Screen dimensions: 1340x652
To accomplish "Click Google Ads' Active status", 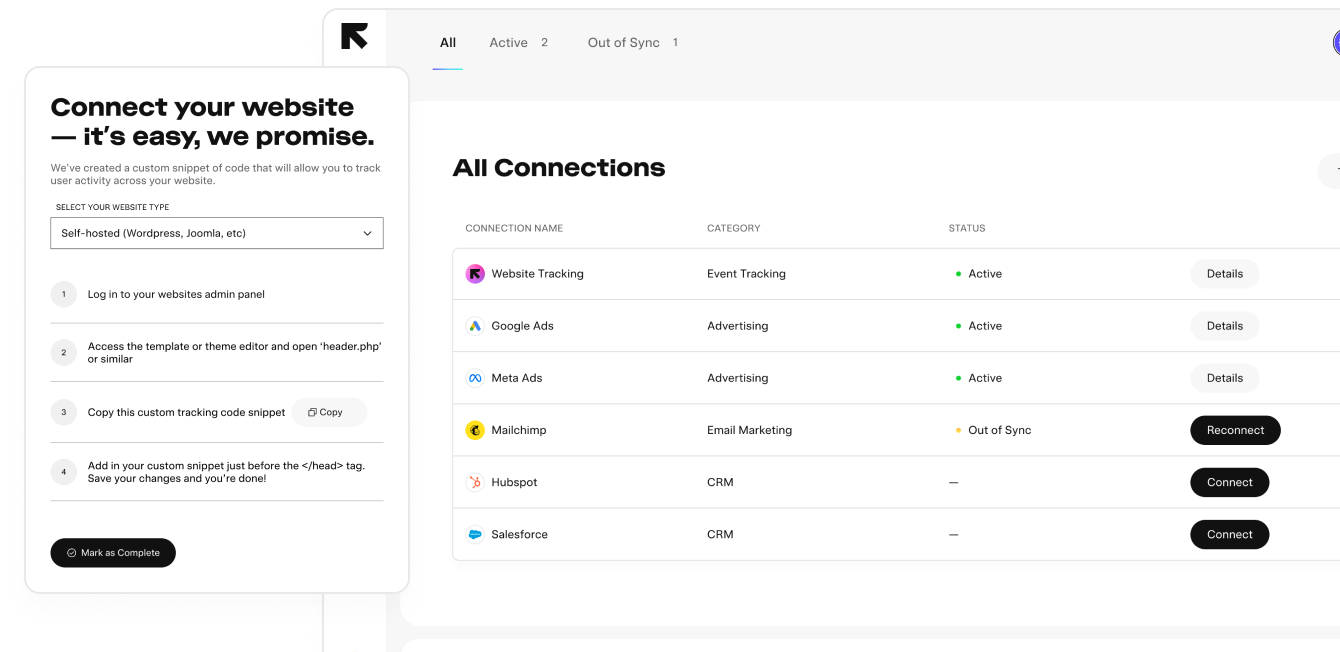I will pos(979,326).
